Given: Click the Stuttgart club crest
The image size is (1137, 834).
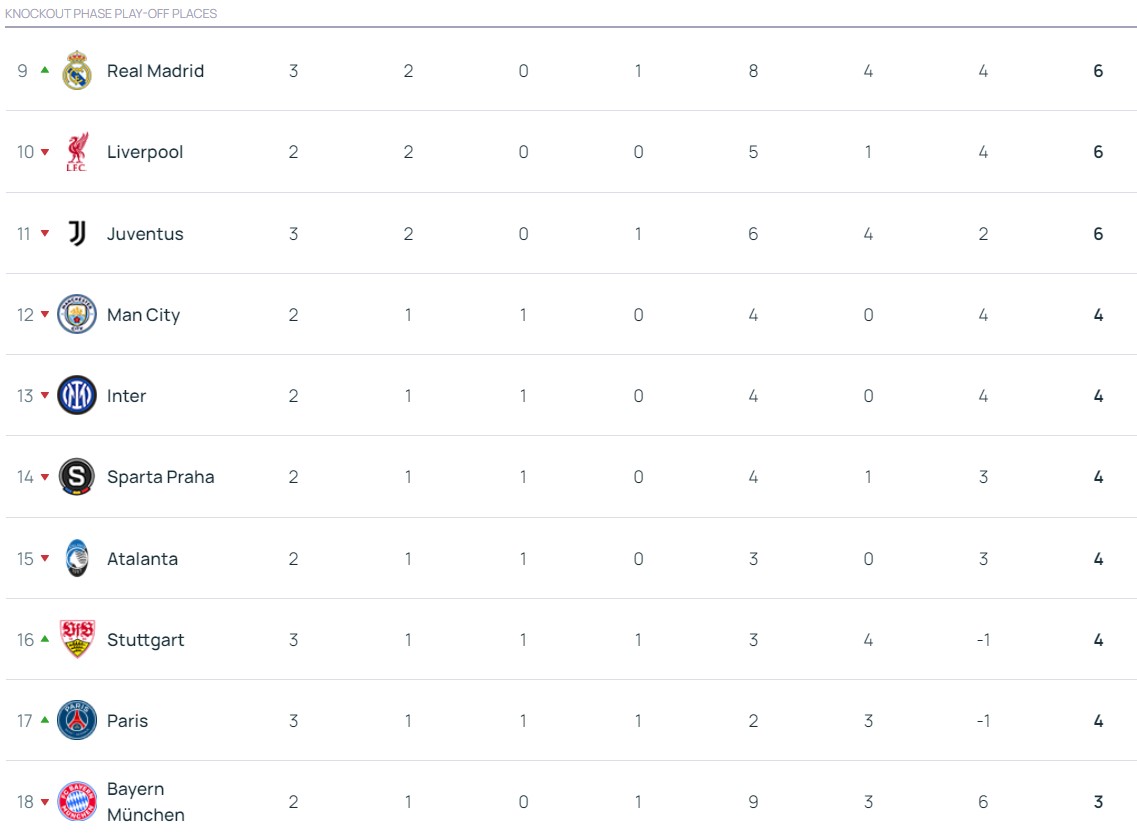Looking at the screenshot, I should click(77, 640).
